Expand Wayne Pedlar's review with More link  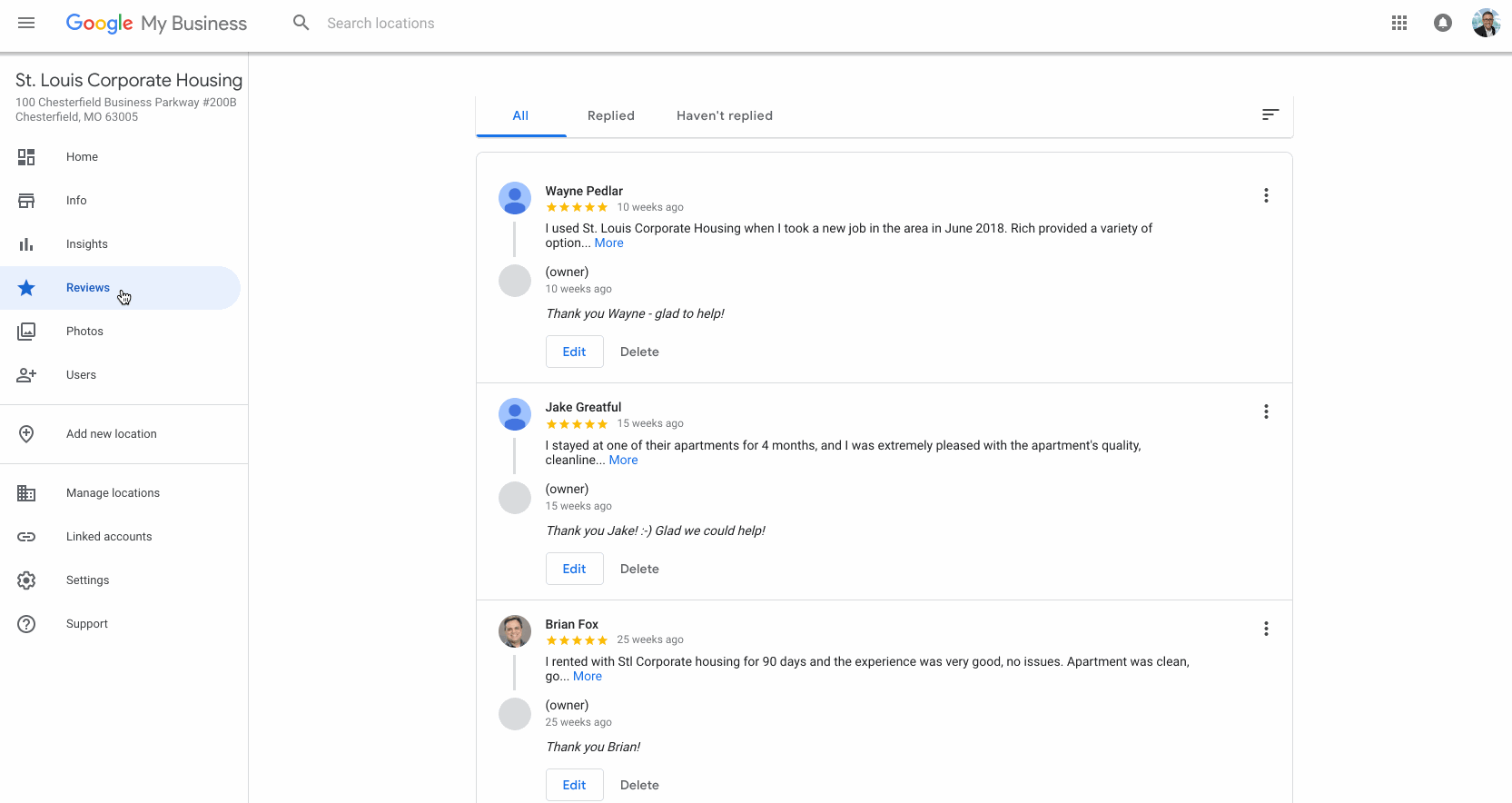608,243
